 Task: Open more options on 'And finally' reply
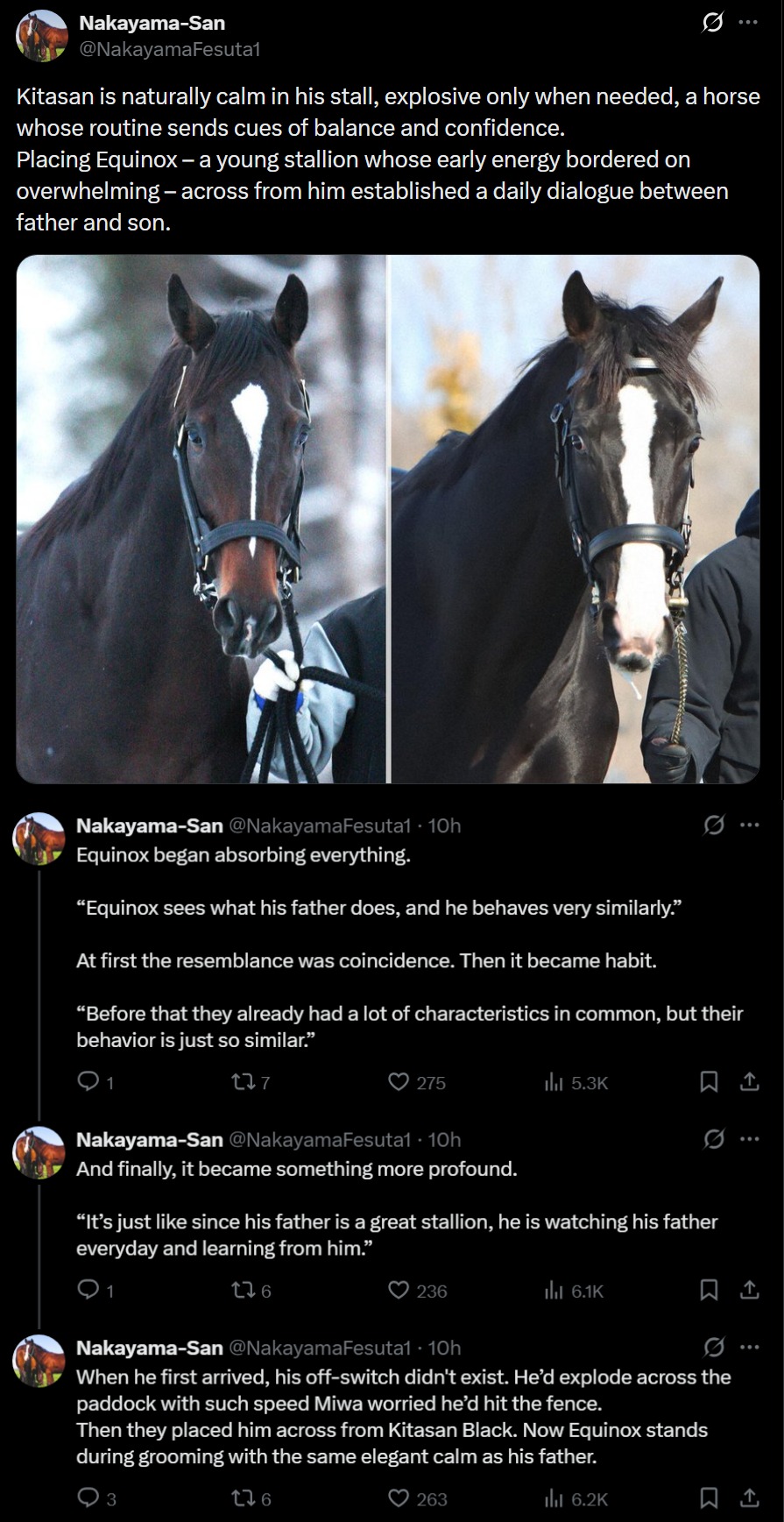[x=749, y=1138]
